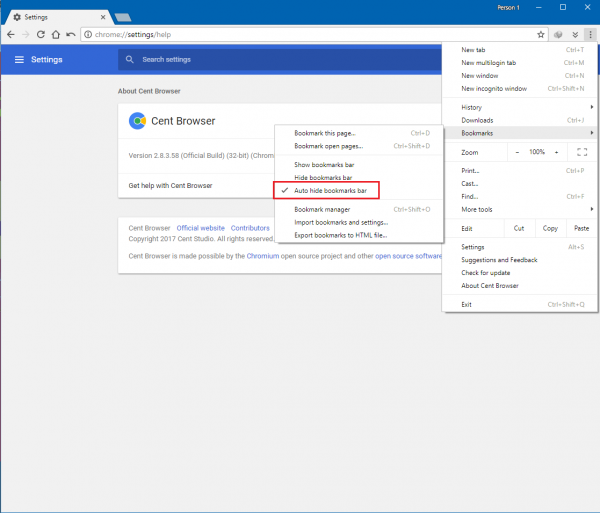
Task: Click the search magnifier icon
Action: [x=130, y=59]
